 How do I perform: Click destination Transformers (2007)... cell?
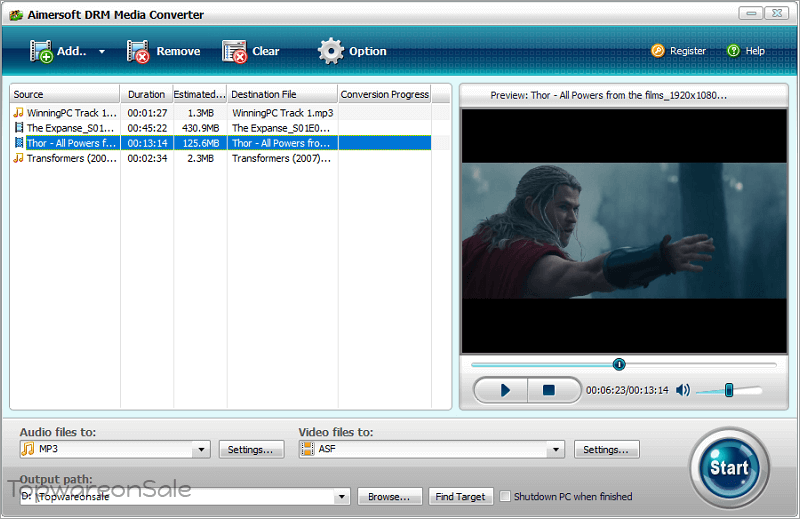281,159
